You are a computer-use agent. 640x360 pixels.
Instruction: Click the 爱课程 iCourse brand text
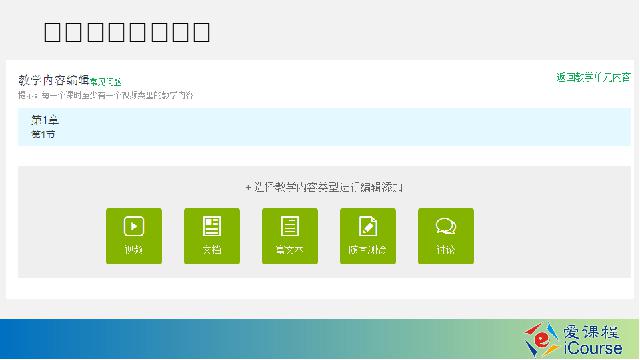pos(593,340)
